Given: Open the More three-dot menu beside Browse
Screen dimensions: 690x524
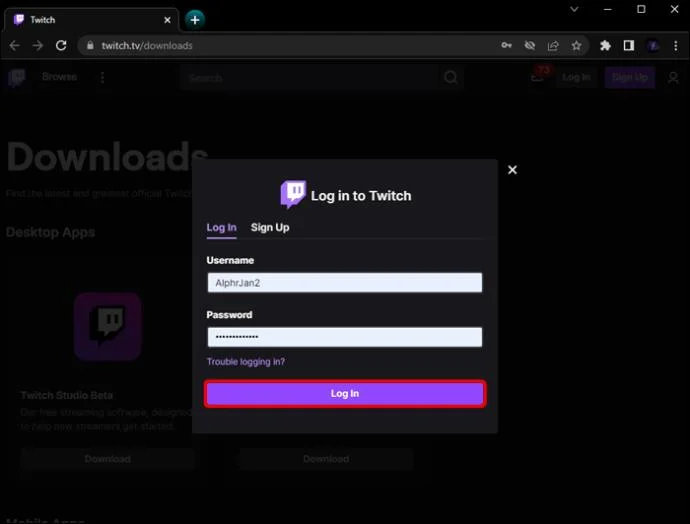Looking at the screenshot, I should tap(103, 77).
